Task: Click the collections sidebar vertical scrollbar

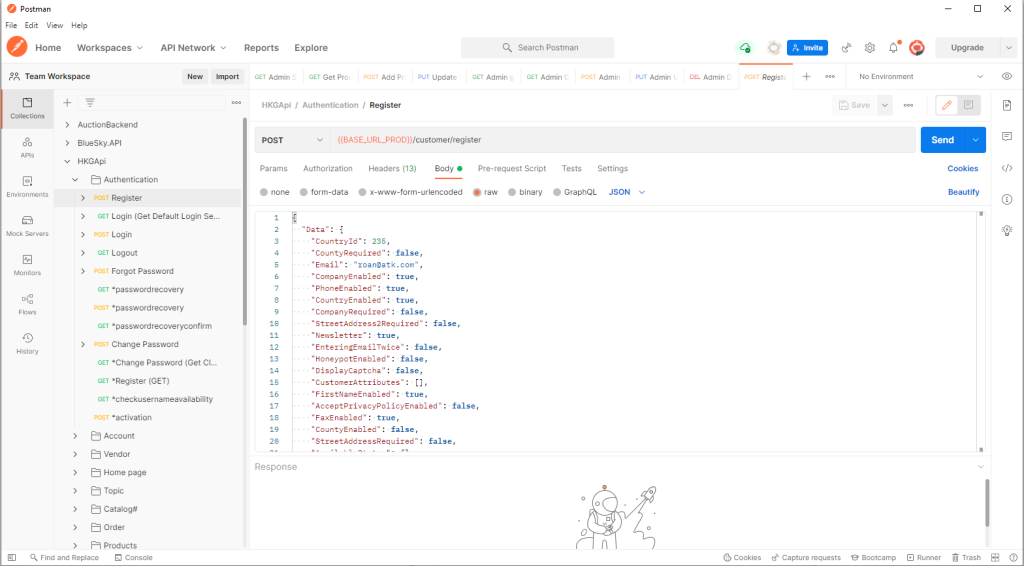Action: (x=245, y=221)
